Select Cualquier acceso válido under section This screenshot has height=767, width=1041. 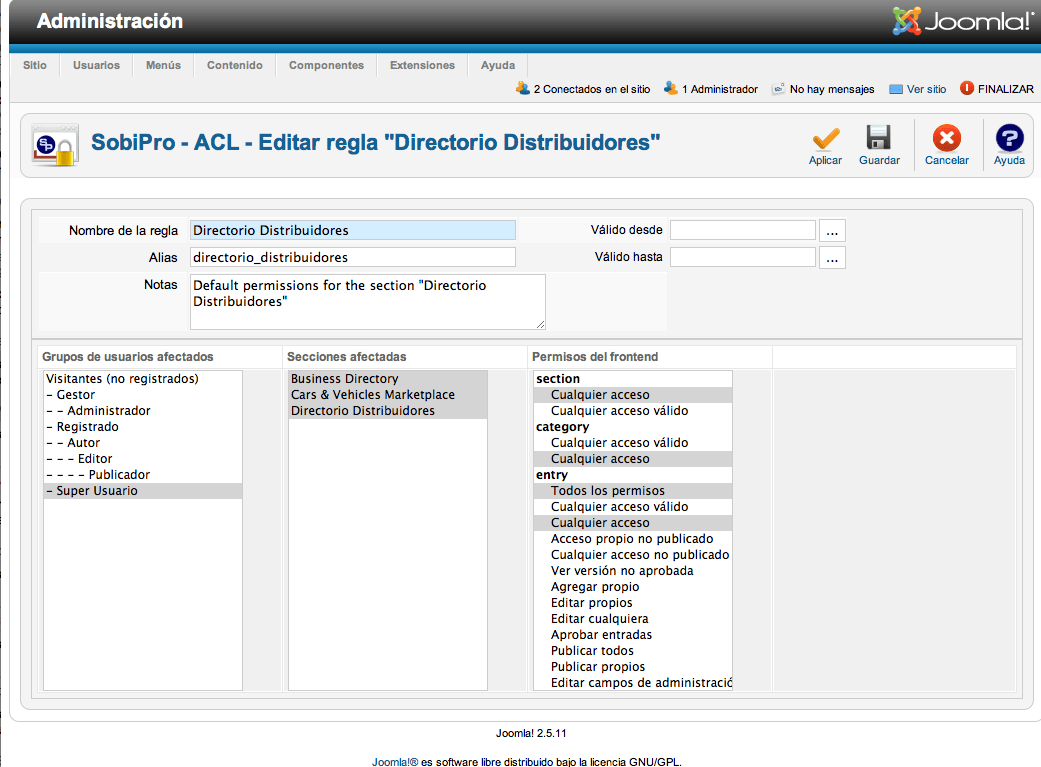coord(633,410)
